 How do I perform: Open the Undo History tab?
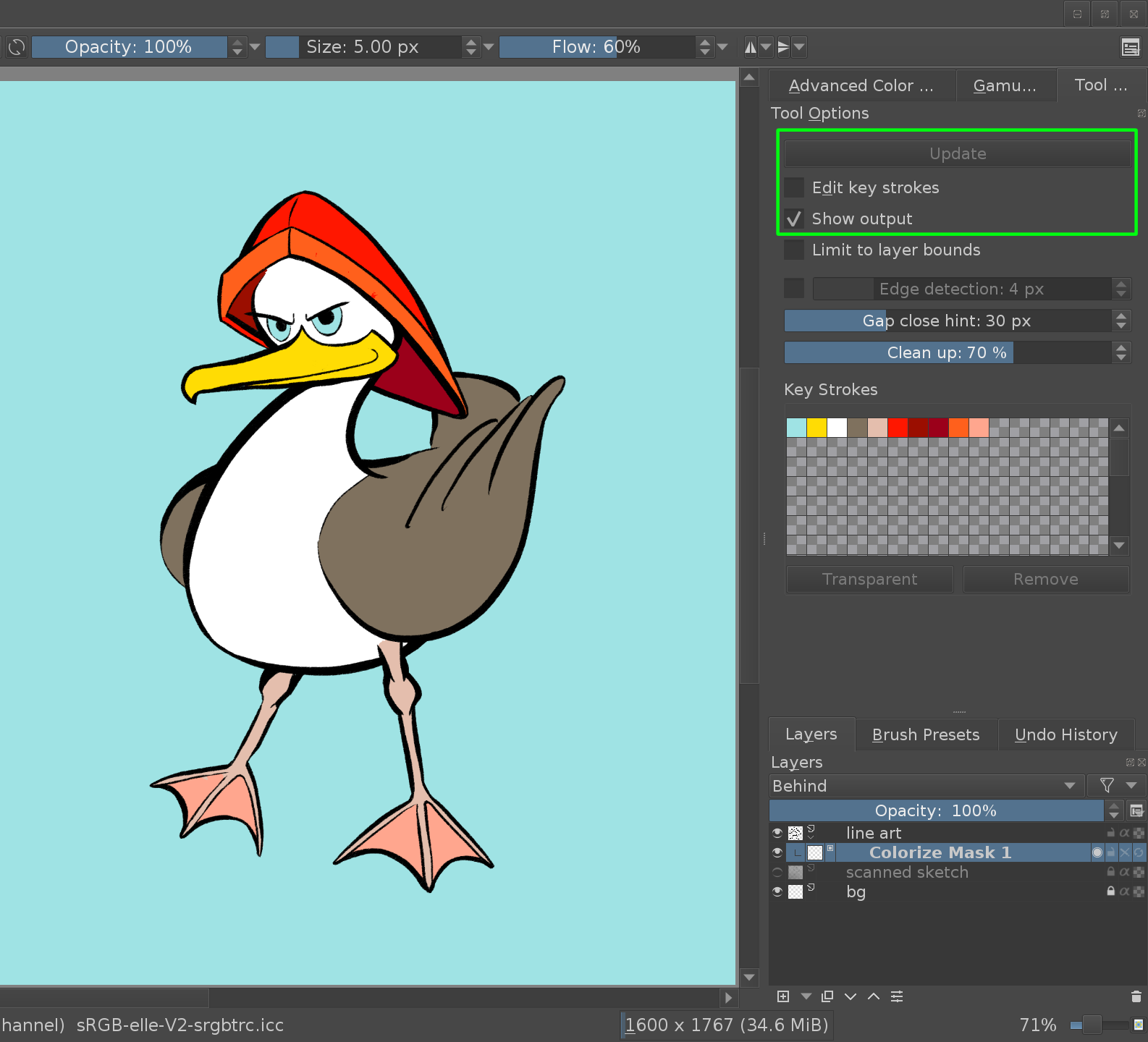point(1065,734)
